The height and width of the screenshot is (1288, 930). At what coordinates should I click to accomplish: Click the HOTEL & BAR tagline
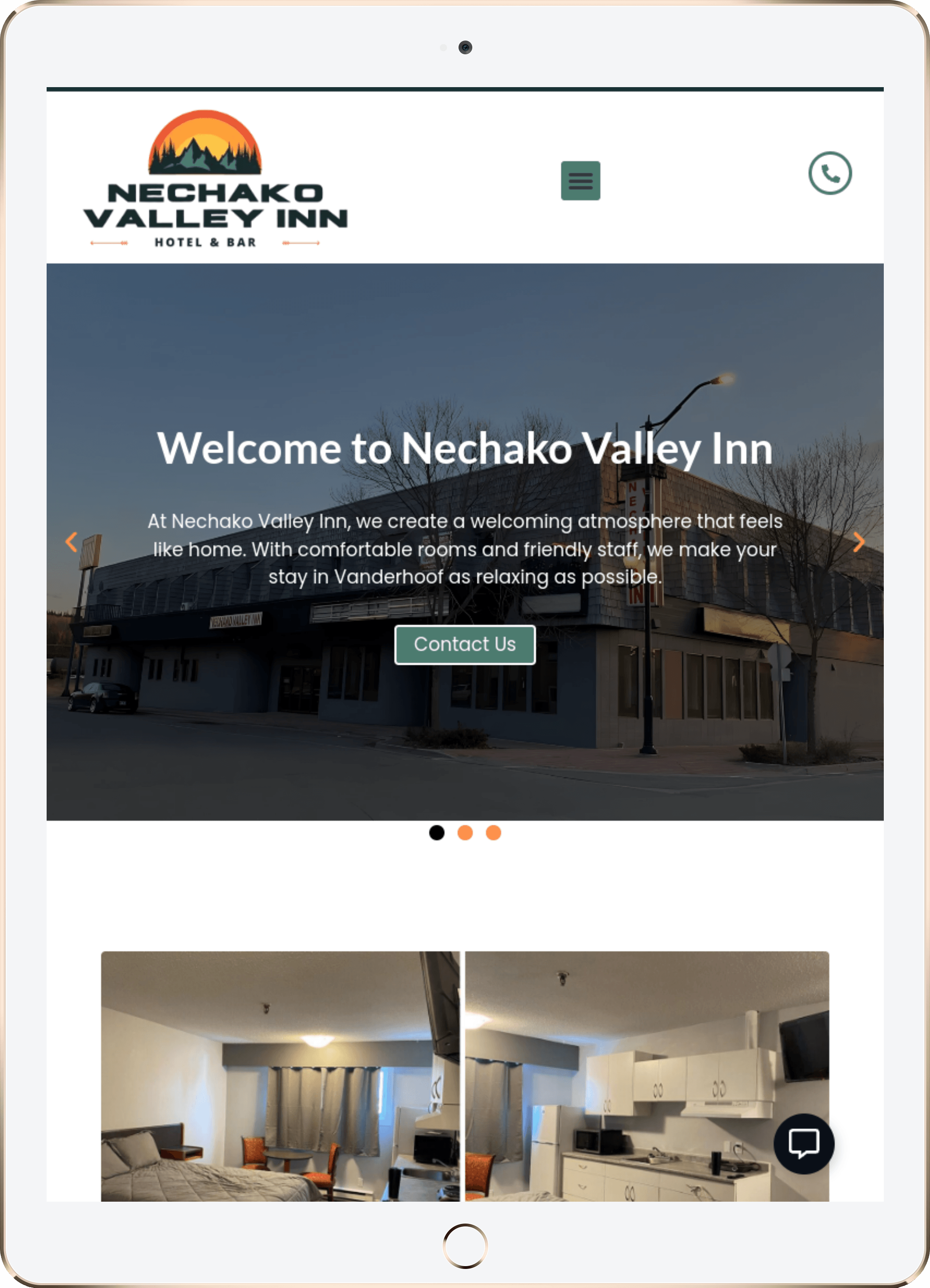[x=205, y=242]
